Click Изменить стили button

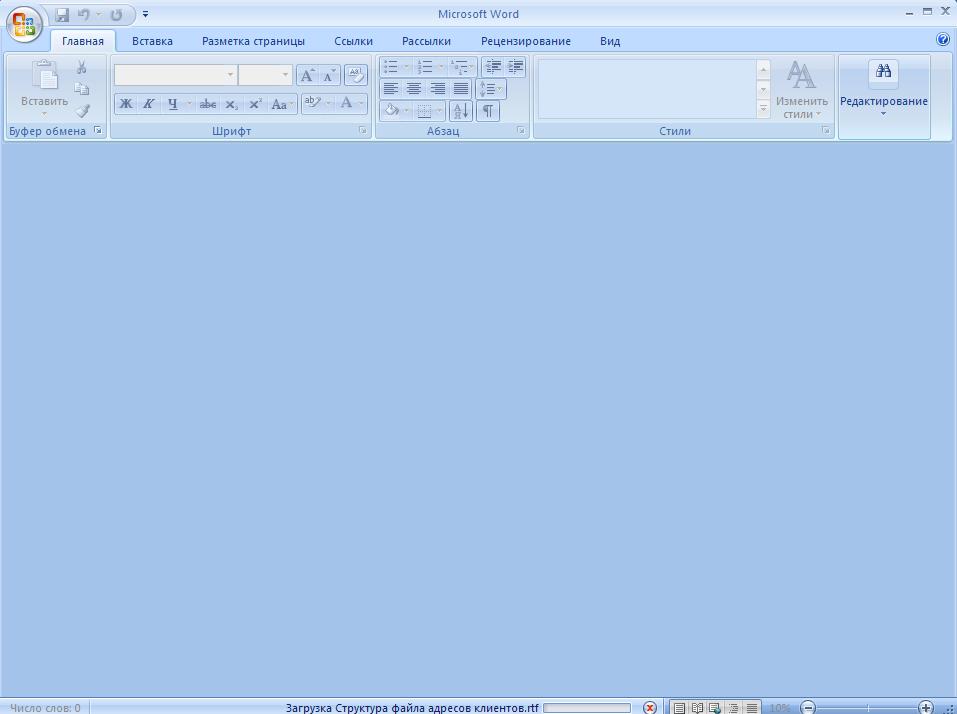801,89
